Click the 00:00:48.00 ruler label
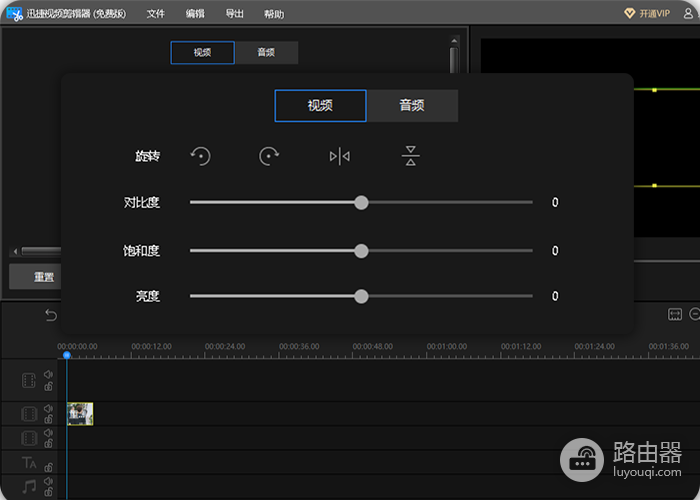700x500 pixels. pyautogui.click(x=373, y=346)
